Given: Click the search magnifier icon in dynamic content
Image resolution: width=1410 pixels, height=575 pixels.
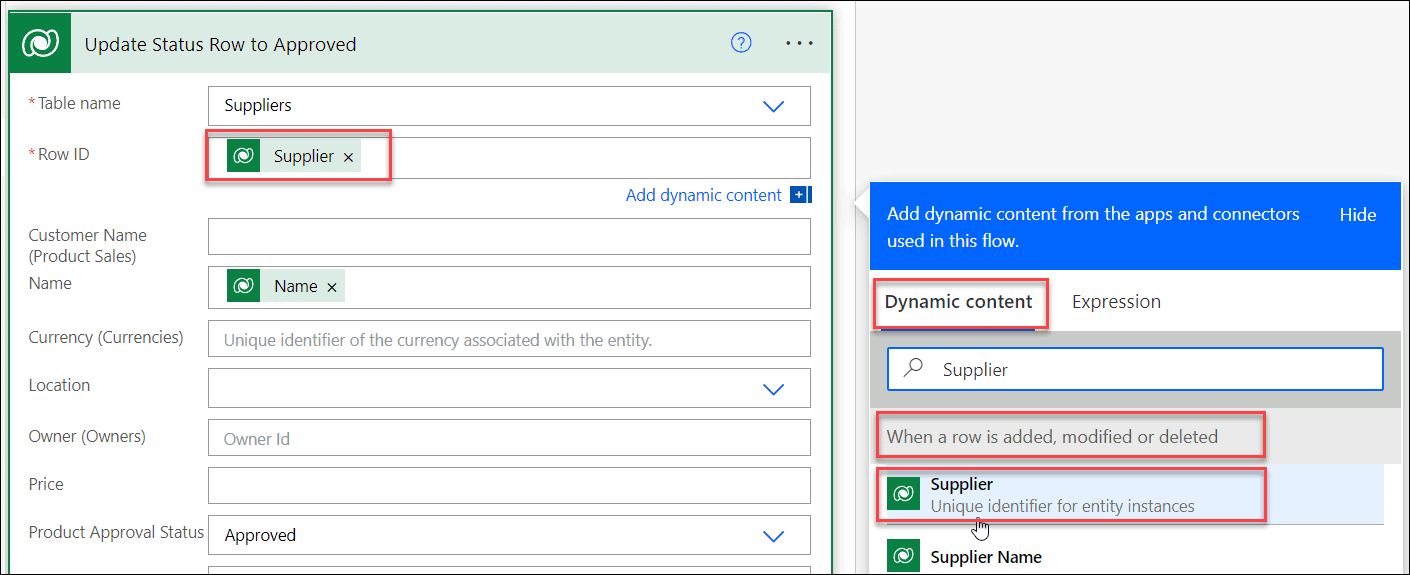Looking at the screenshot, I should click(x=913, y=368).
